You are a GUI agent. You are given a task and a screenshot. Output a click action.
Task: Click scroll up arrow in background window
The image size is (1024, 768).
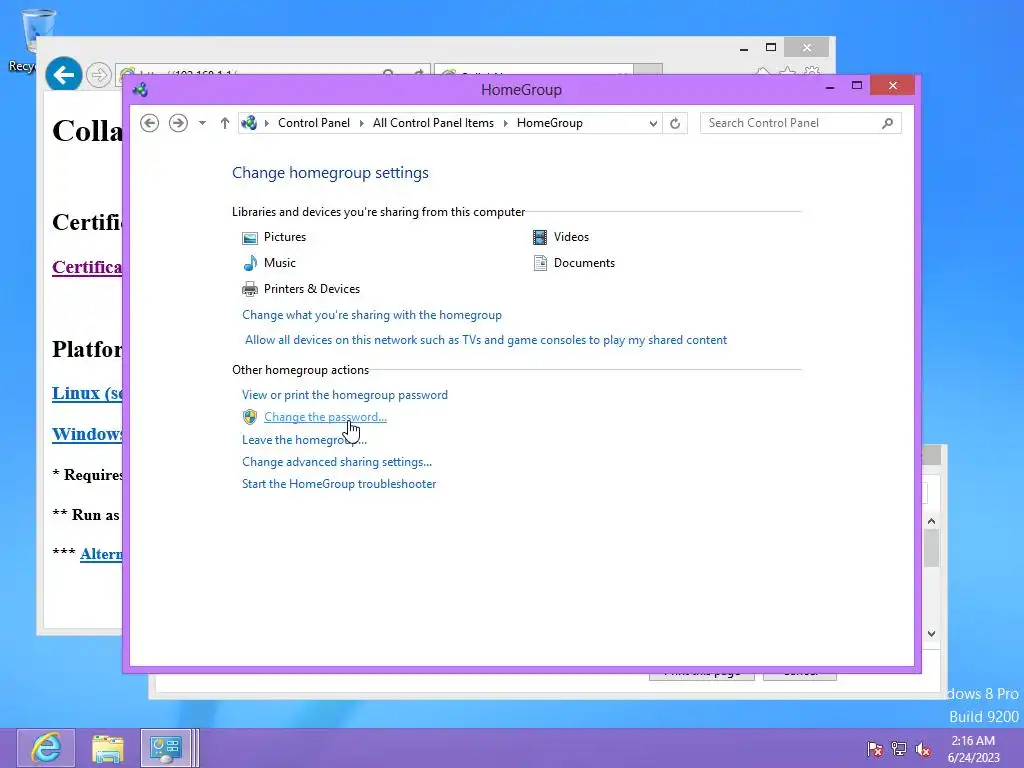pyautogui.click(x=931, y=521)
